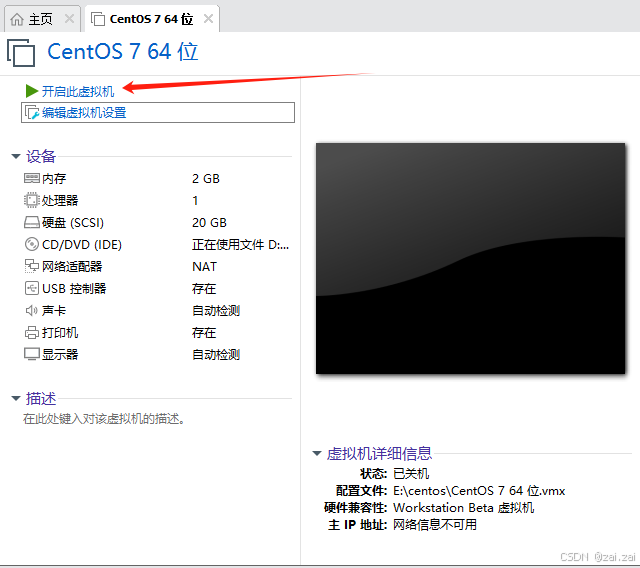Click the network adapter icon next to 网络适配器

32,266
